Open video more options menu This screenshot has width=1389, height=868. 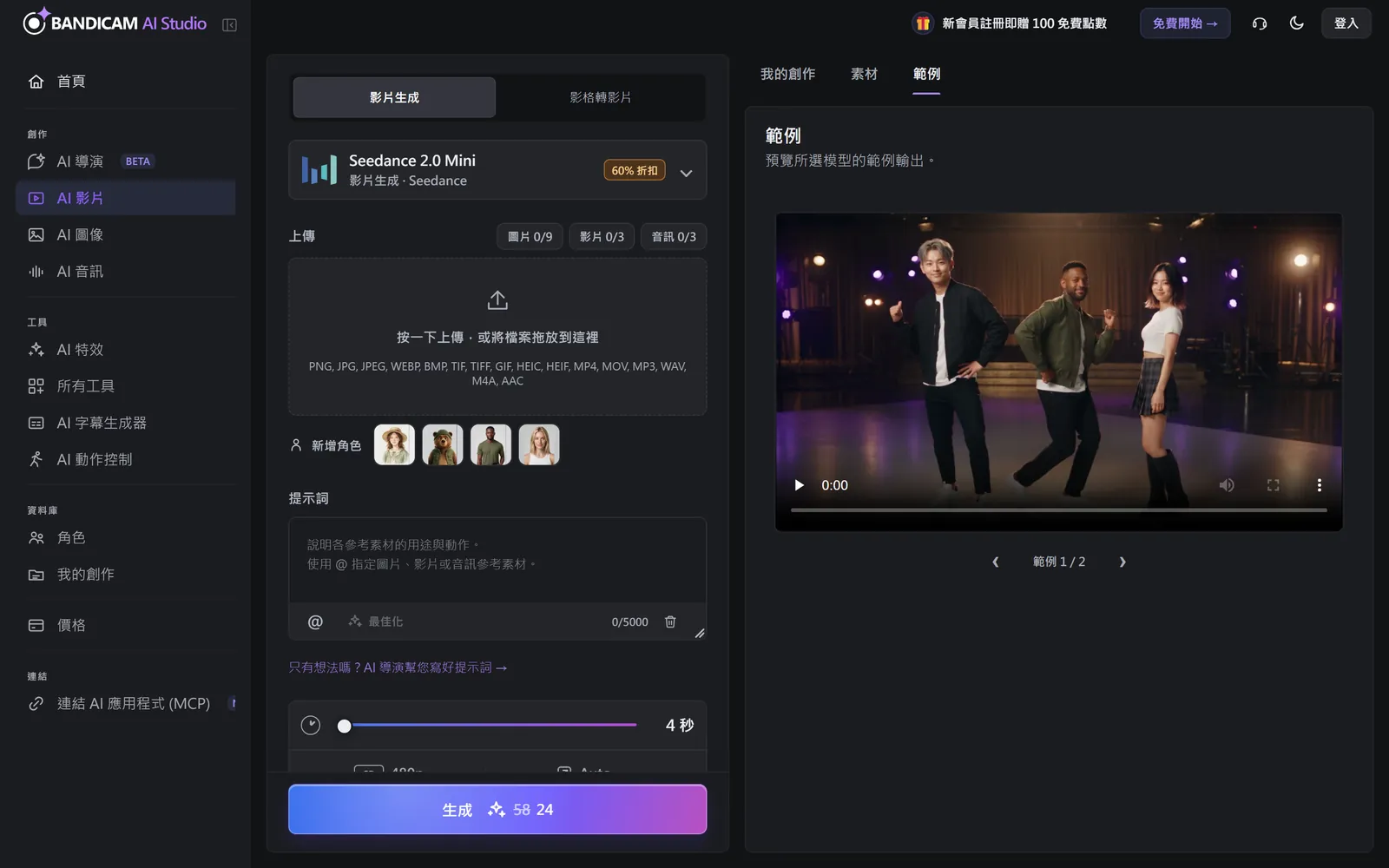(1319, 485)
